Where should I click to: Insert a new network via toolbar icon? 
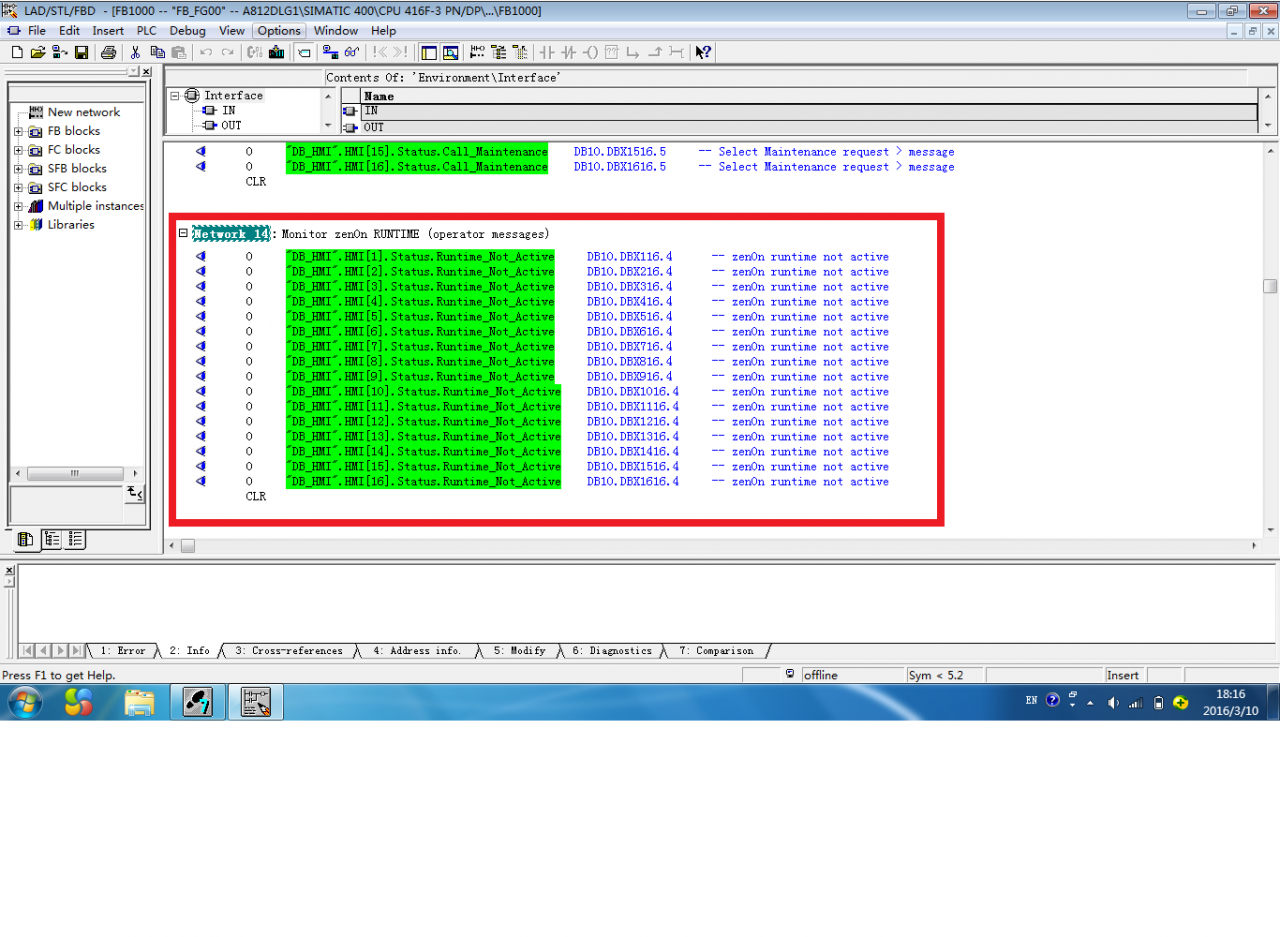click(x=477, y=52)
